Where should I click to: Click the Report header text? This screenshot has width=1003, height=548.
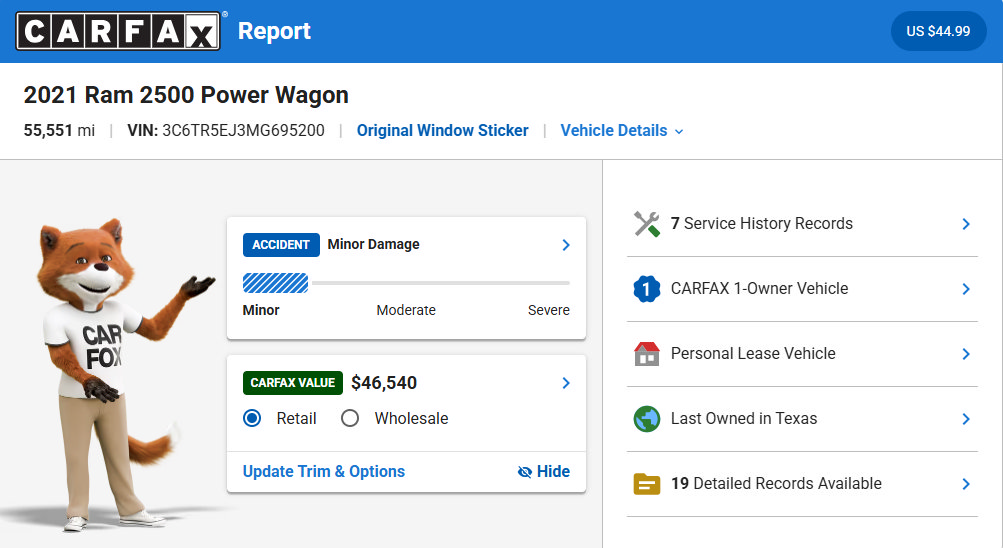pyautogui.click(x=274, y=31)
